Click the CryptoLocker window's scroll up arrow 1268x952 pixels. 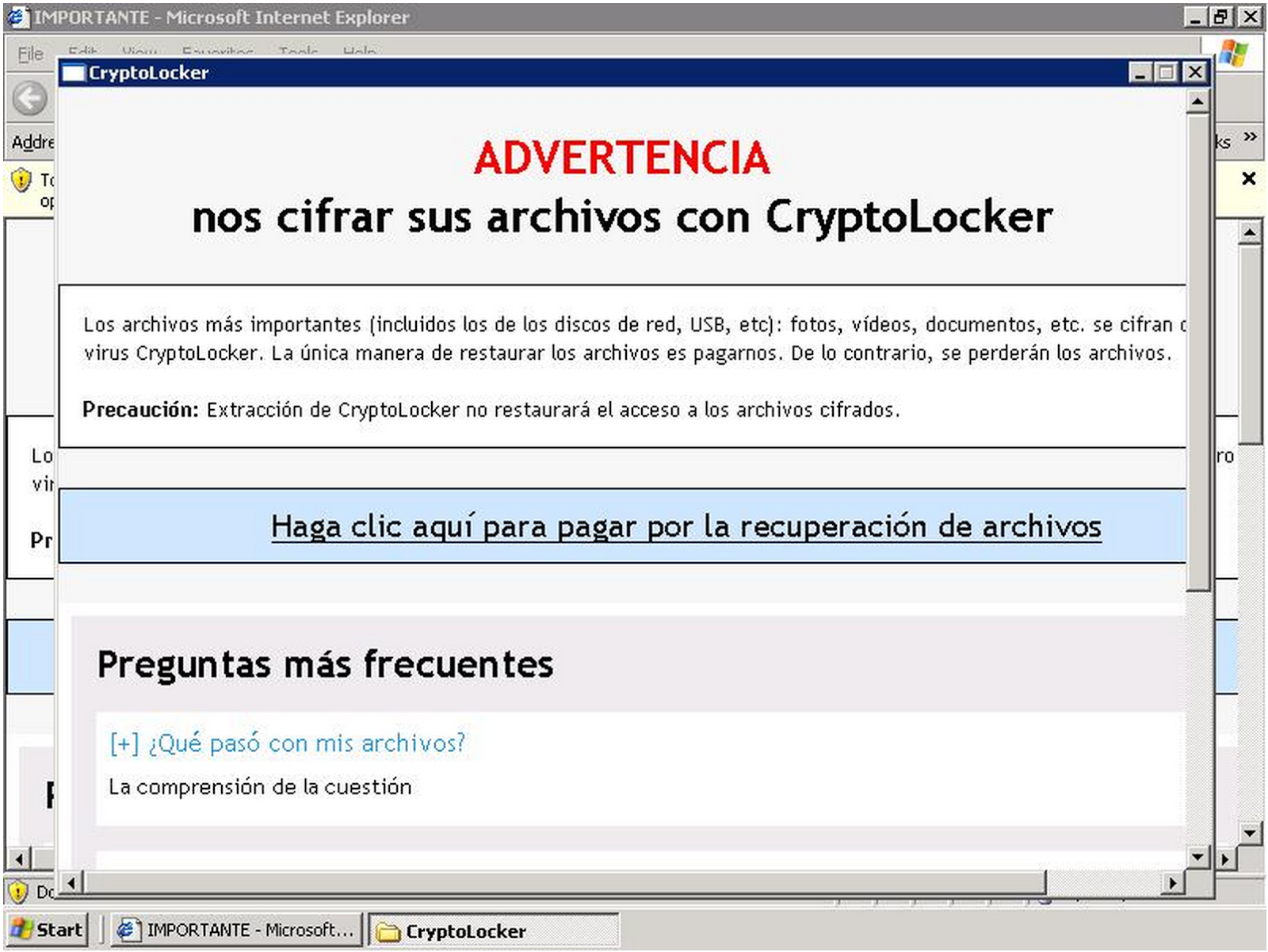pos(1197,101)
